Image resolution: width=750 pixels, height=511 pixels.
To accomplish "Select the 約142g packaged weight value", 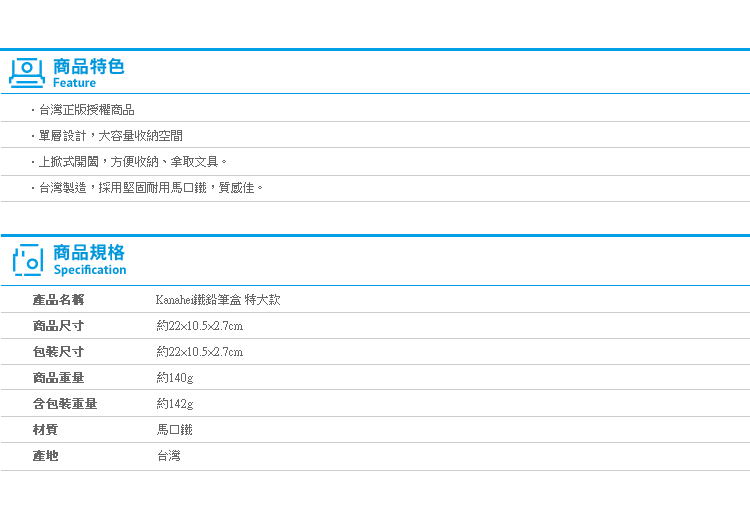I will coord(175,404).
